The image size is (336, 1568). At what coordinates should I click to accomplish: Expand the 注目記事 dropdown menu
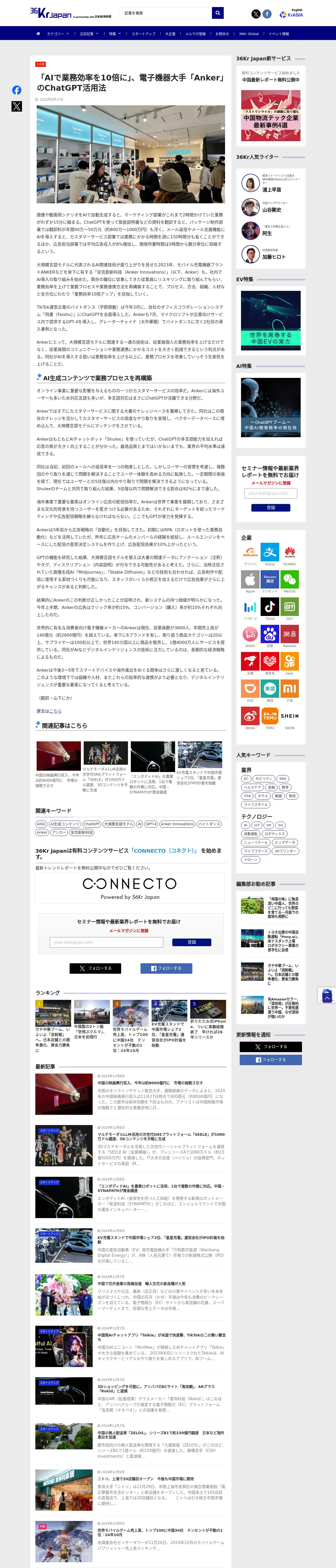(88, 33)
